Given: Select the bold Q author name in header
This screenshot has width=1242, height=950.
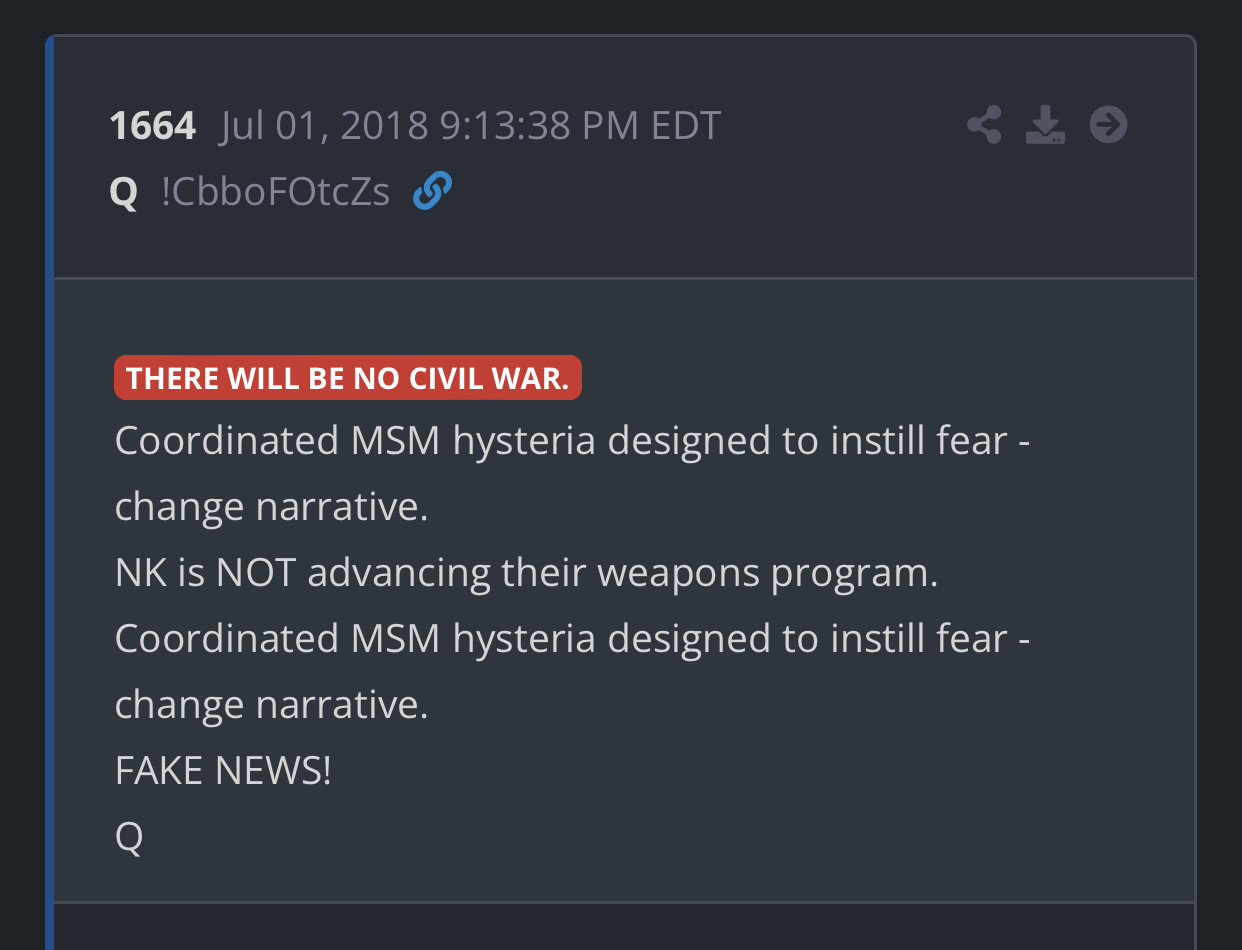Looking at the screenshot, I should (x=123, y=192).
